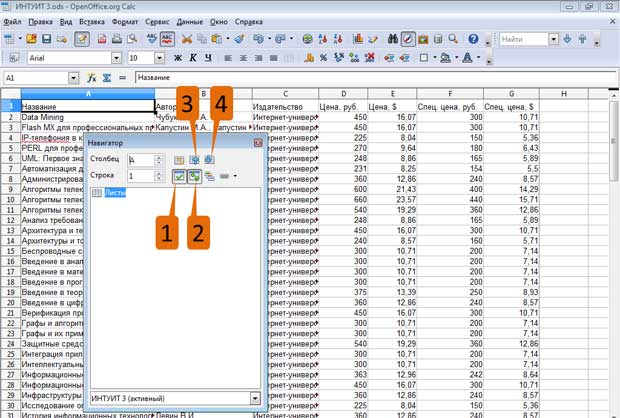Toggle italic (К)
The image size is (620, 418).
(x=193, y=58)
